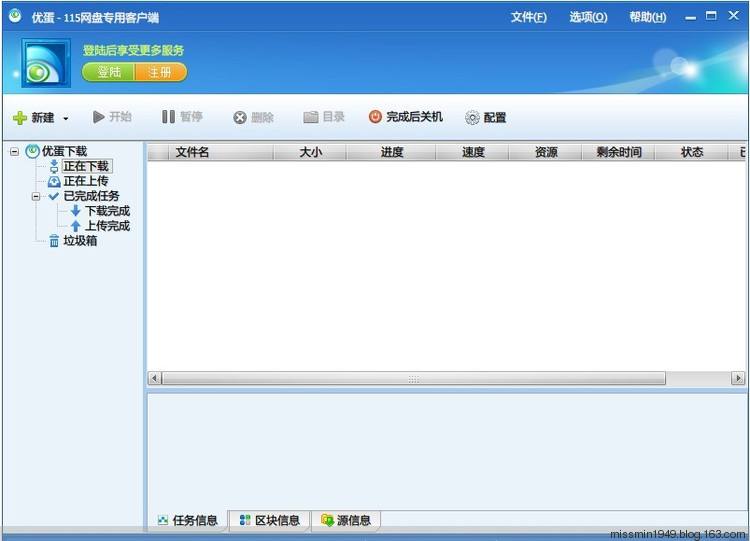The image size is (750, 541).
Task: Sort by 速度 column header
Action: [x=473, y=152]
